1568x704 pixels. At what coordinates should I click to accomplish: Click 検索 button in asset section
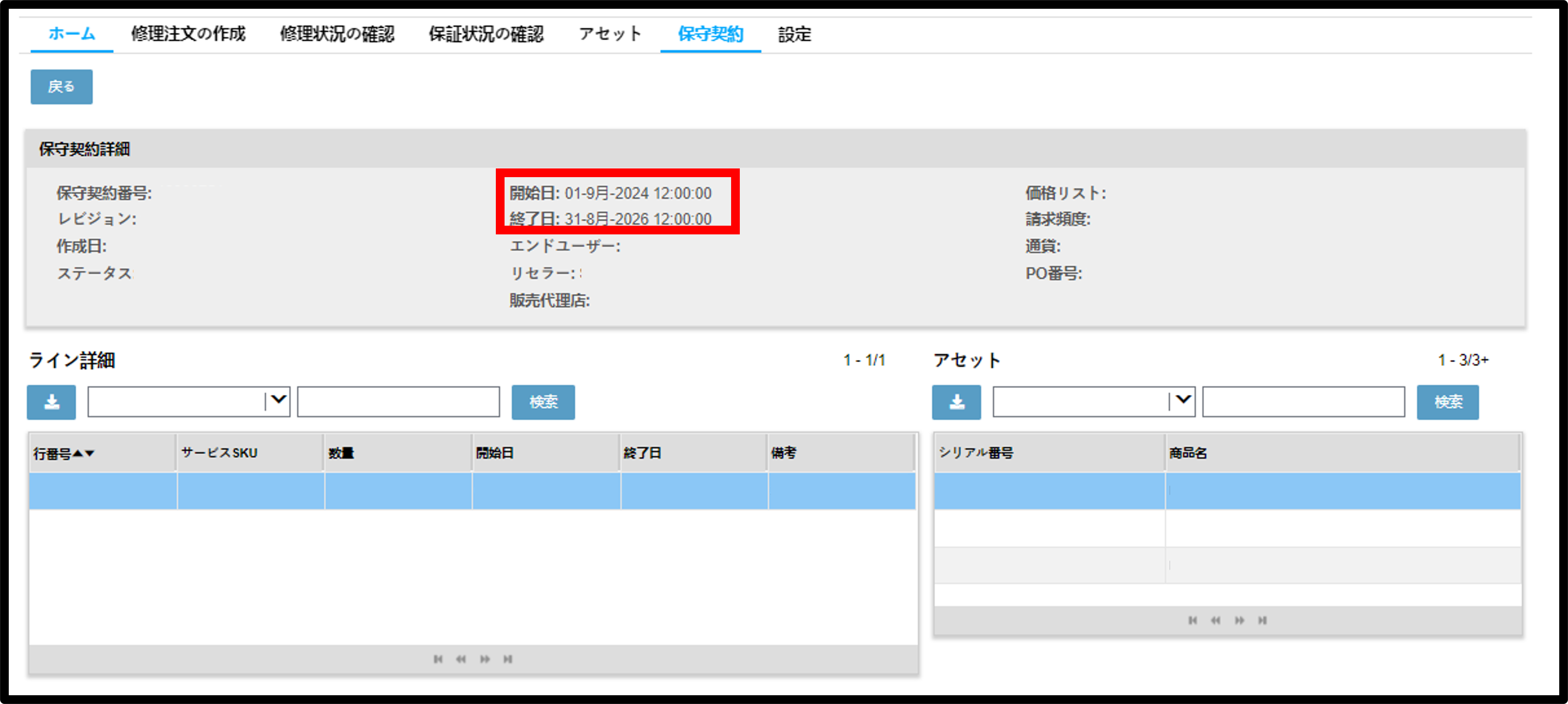[1448, 402]
